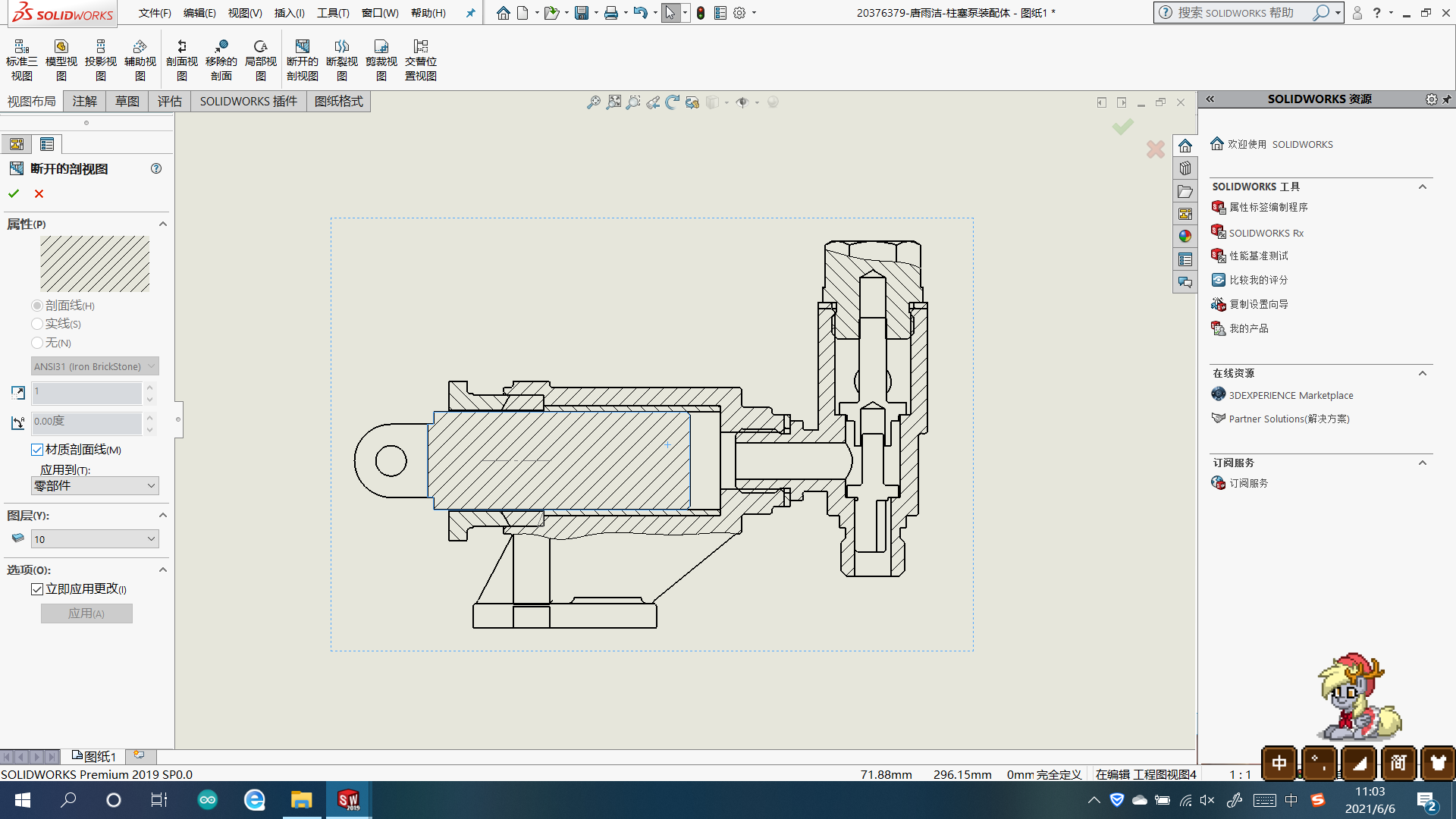1456x819 pixels.
Task: Open 3DEXPERIENCE Marketplace link
Action: (x=1291, y=395)
